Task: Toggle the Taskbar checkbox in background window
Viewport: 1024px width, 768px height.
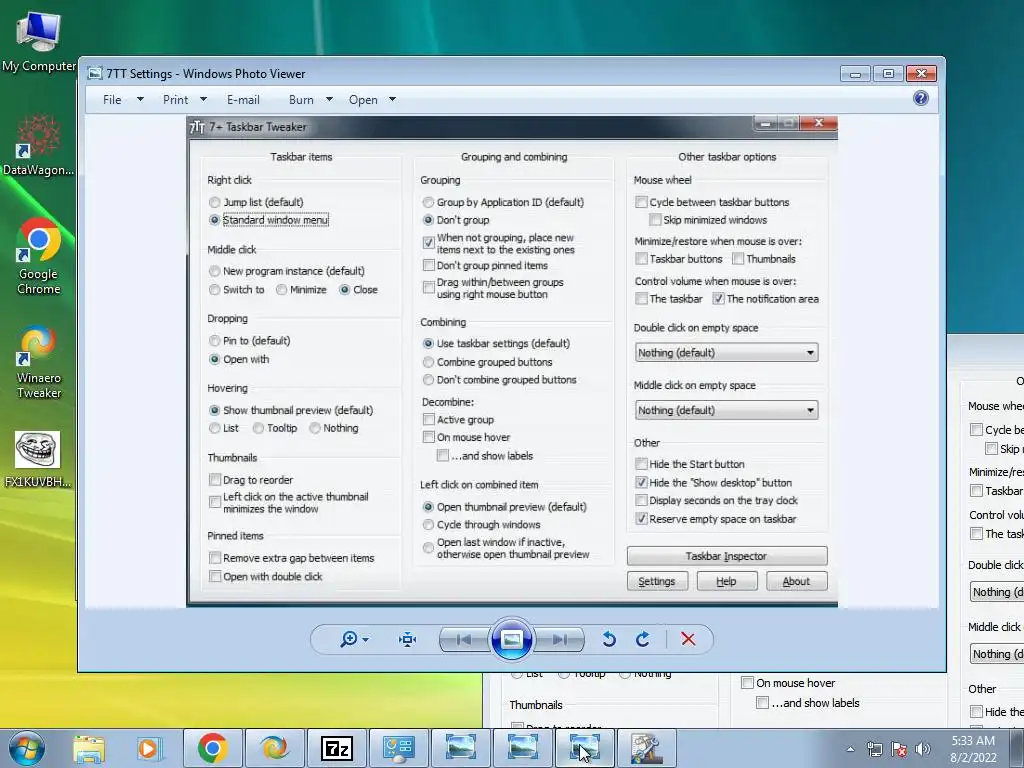Action: (x=976, y=490)
